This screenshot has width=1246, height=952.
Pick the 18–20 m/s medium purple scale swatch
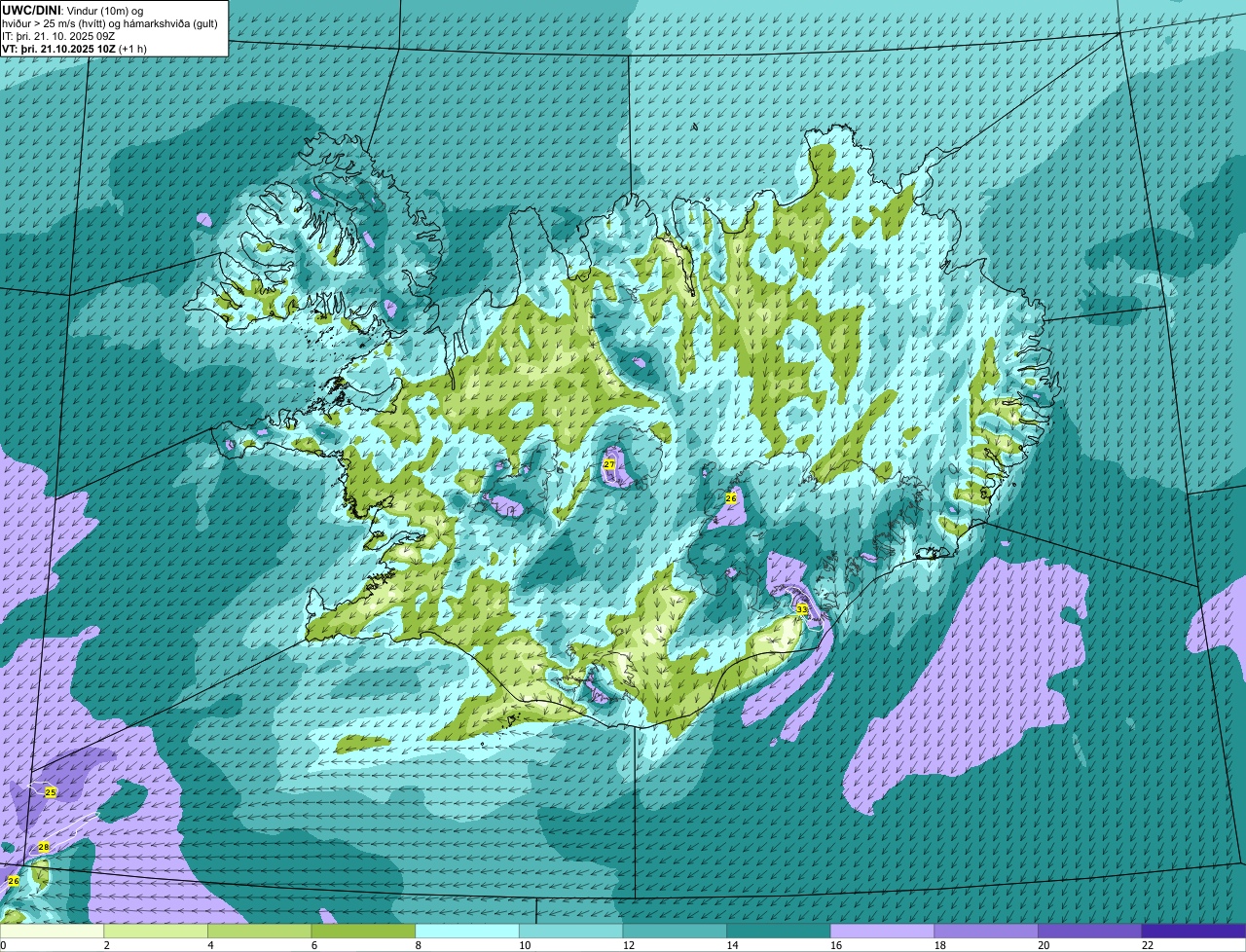(x=986, y=931)
